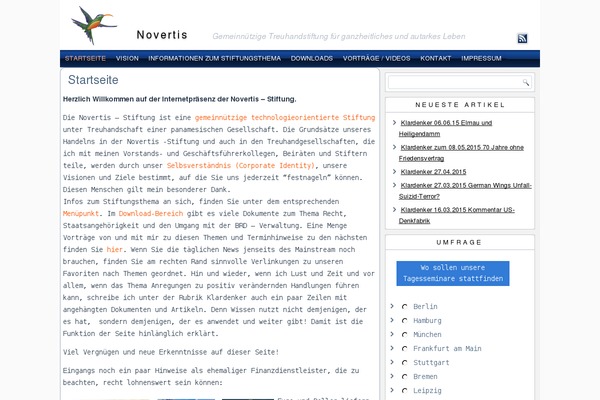600x400 pixels.
Task: Click the Novertis site title
Action: pyautogui.click(x=162, y=35)
